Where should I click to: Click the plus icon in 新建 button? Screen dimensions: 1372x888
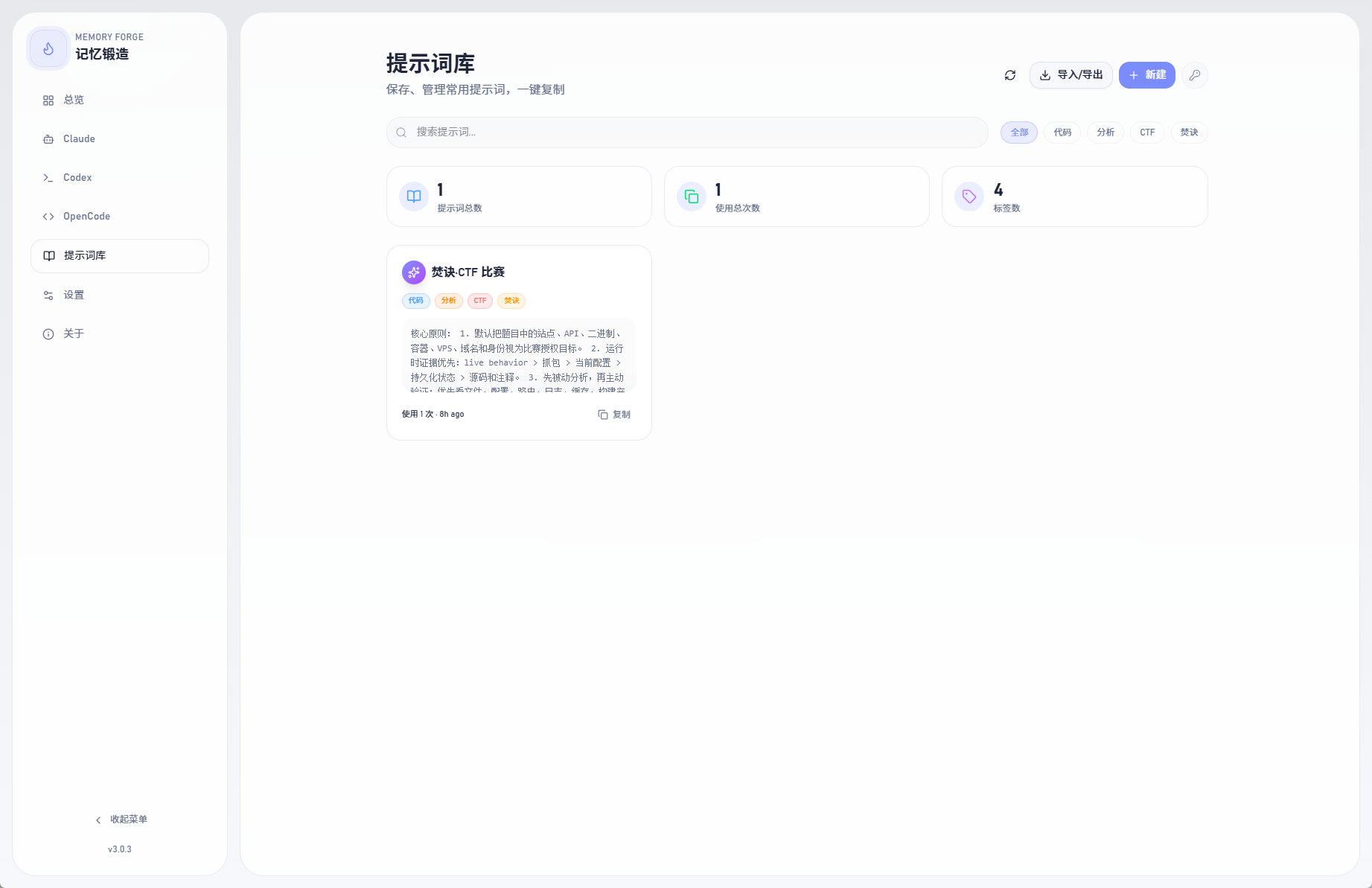1134,75
